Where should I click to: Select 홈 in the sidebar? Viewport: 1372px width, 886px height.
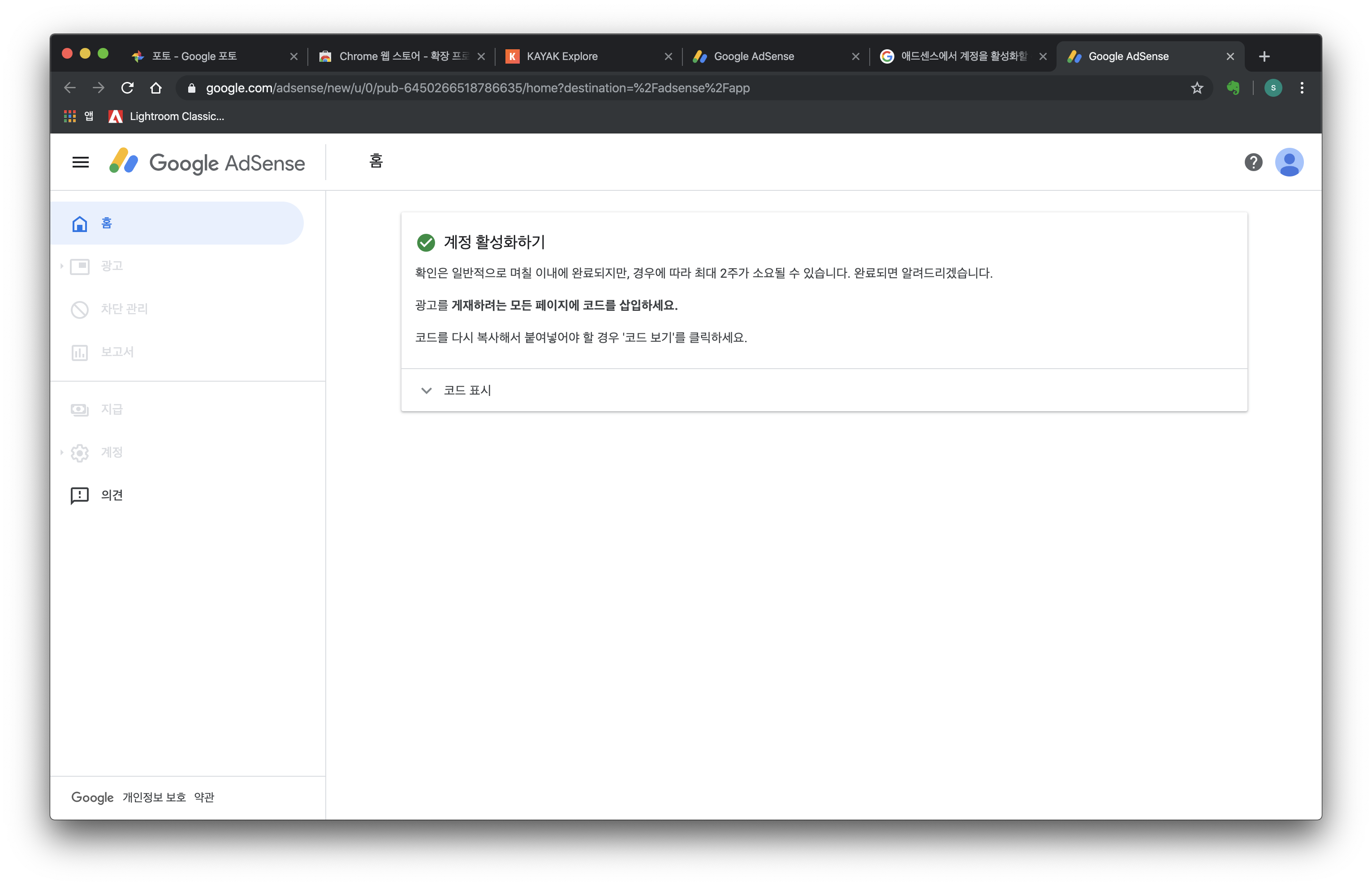tap(107, 223)
